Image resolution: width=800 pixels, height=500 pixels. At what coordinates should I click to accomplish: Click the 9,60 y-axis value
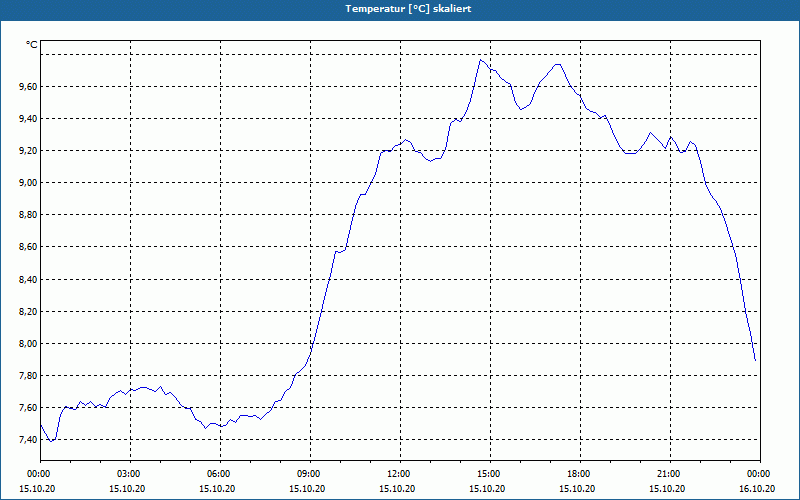(28, 87)
